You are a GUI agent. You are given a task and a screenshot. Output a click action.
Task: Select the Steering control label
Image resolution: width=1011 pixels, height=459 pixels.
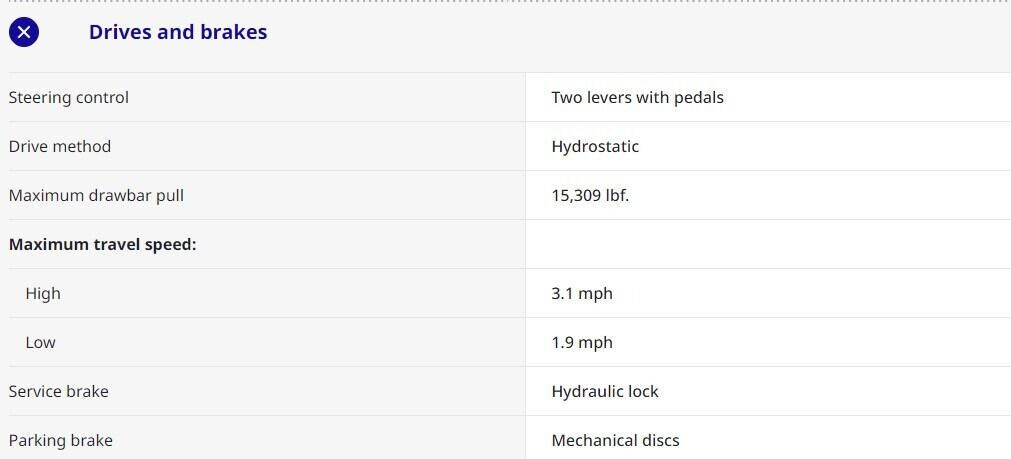pos(69,98)
